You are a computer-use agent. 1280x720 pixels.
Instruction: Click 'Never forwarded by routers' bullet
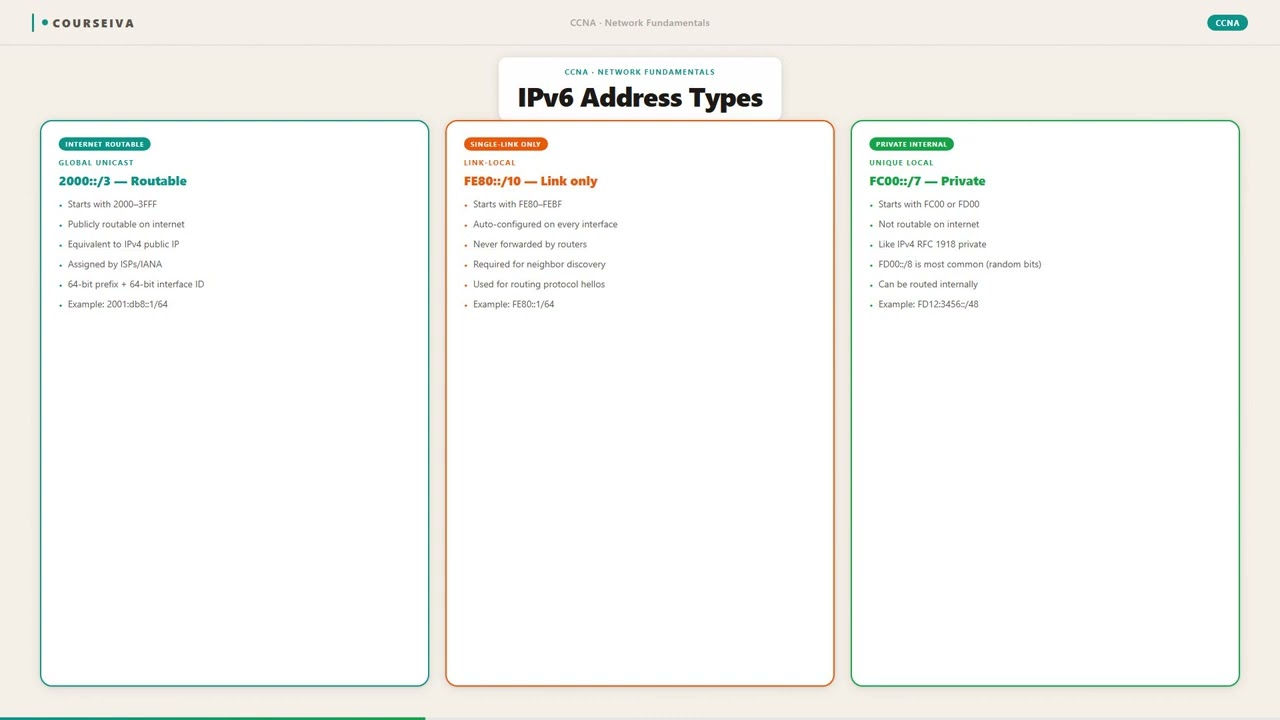[530, 244]
